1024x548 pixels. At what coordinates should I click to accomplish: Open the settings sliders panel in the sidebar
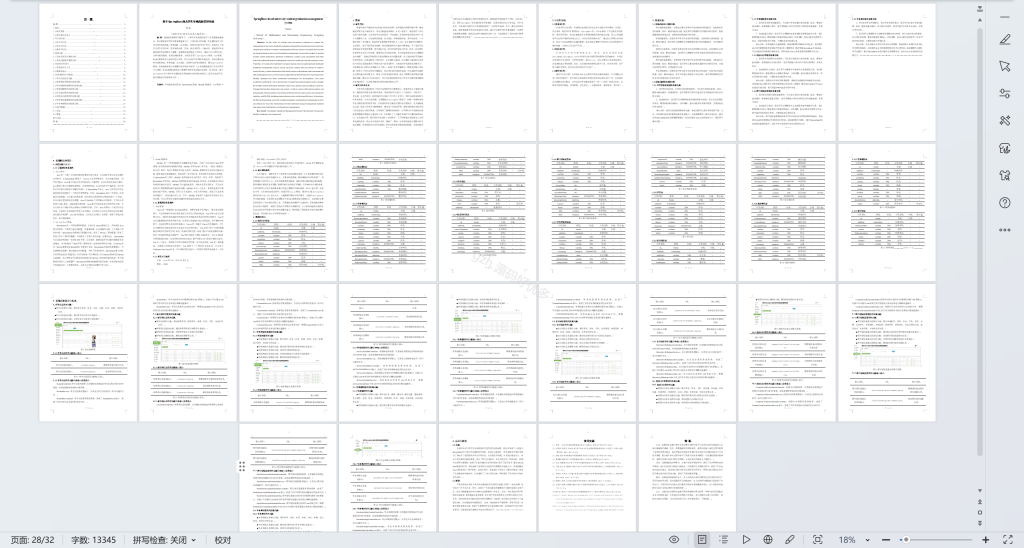pos(1004,94)
